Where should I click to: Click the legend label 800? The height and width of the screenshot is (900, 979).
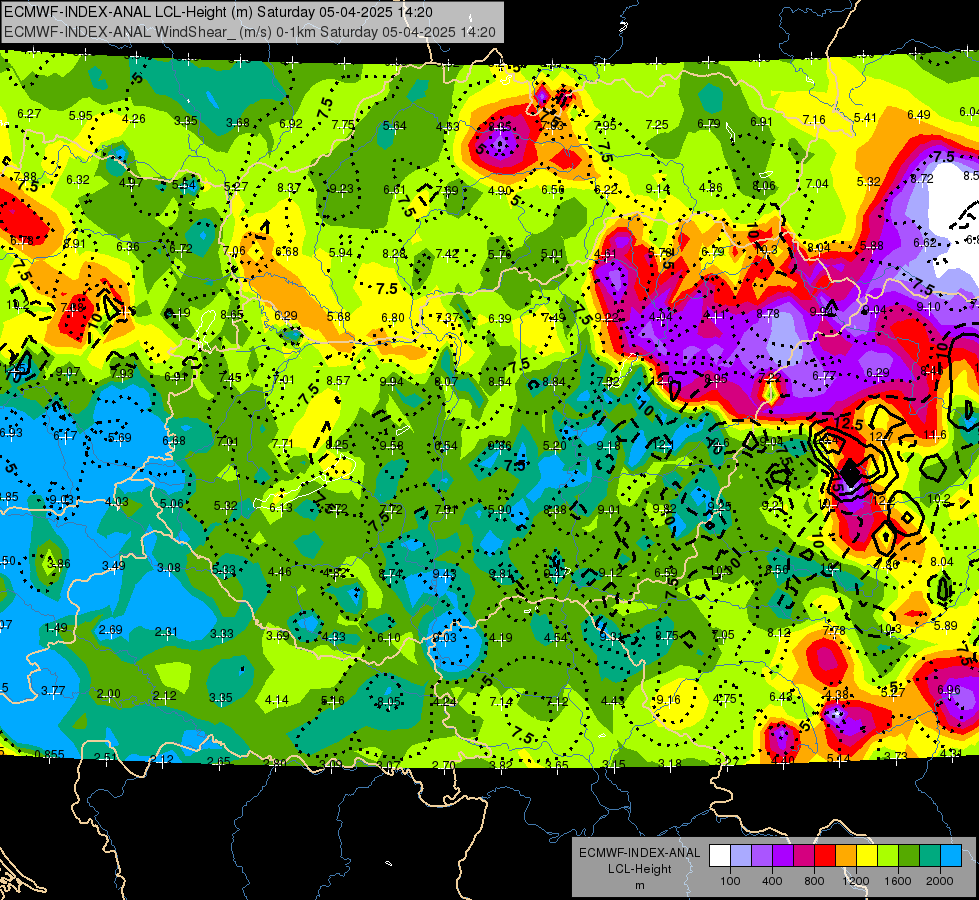(x=814, y=881)
